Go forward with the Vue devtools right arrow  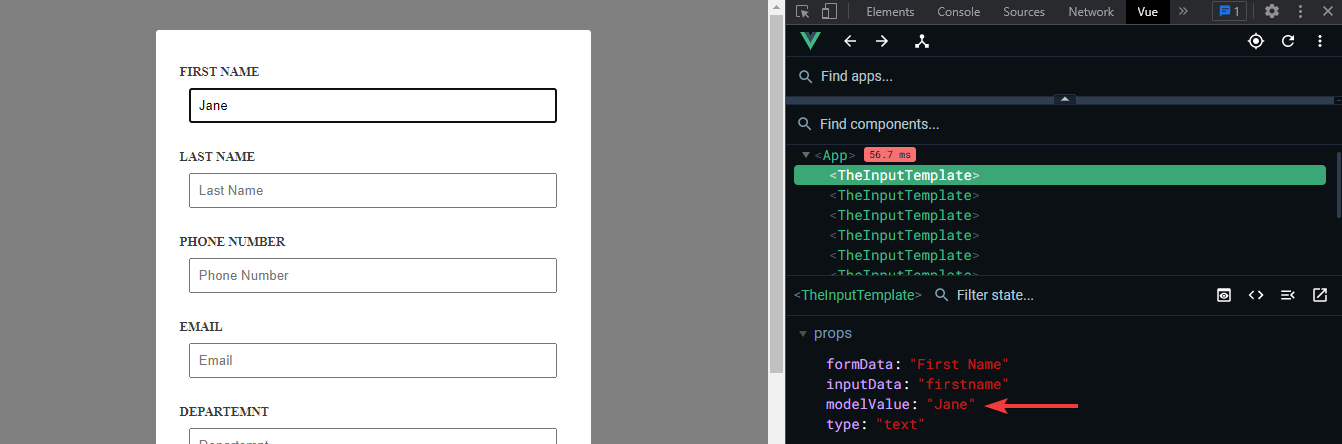point(882,41)
